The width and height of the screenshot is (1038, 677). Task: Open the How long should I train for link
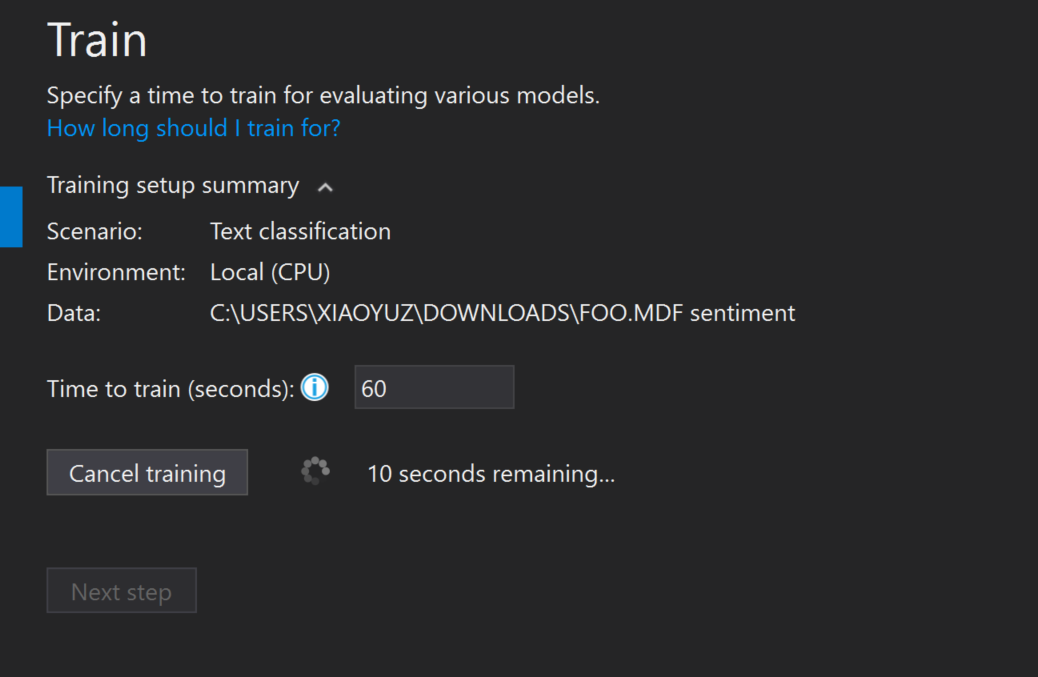pyautogui.click(x=192, y=128)
